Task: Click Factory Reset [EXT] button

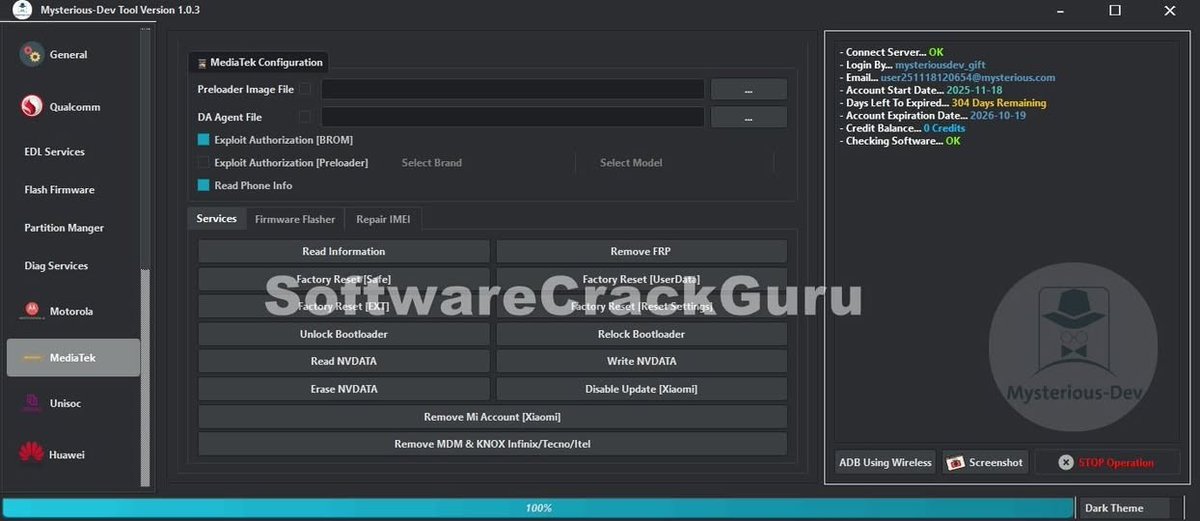Action: click(344, 306)
